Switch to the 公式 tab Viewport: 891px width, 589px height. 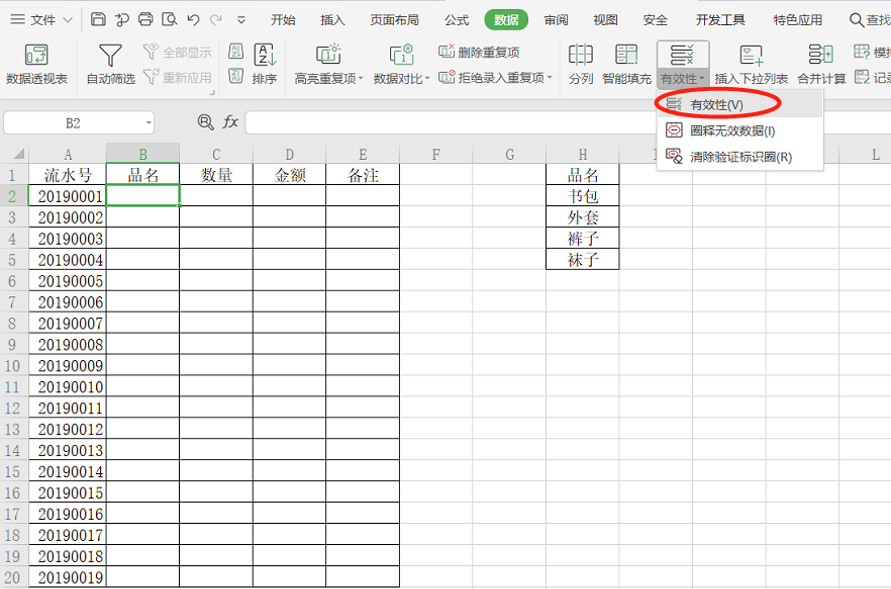coord(457,20)
